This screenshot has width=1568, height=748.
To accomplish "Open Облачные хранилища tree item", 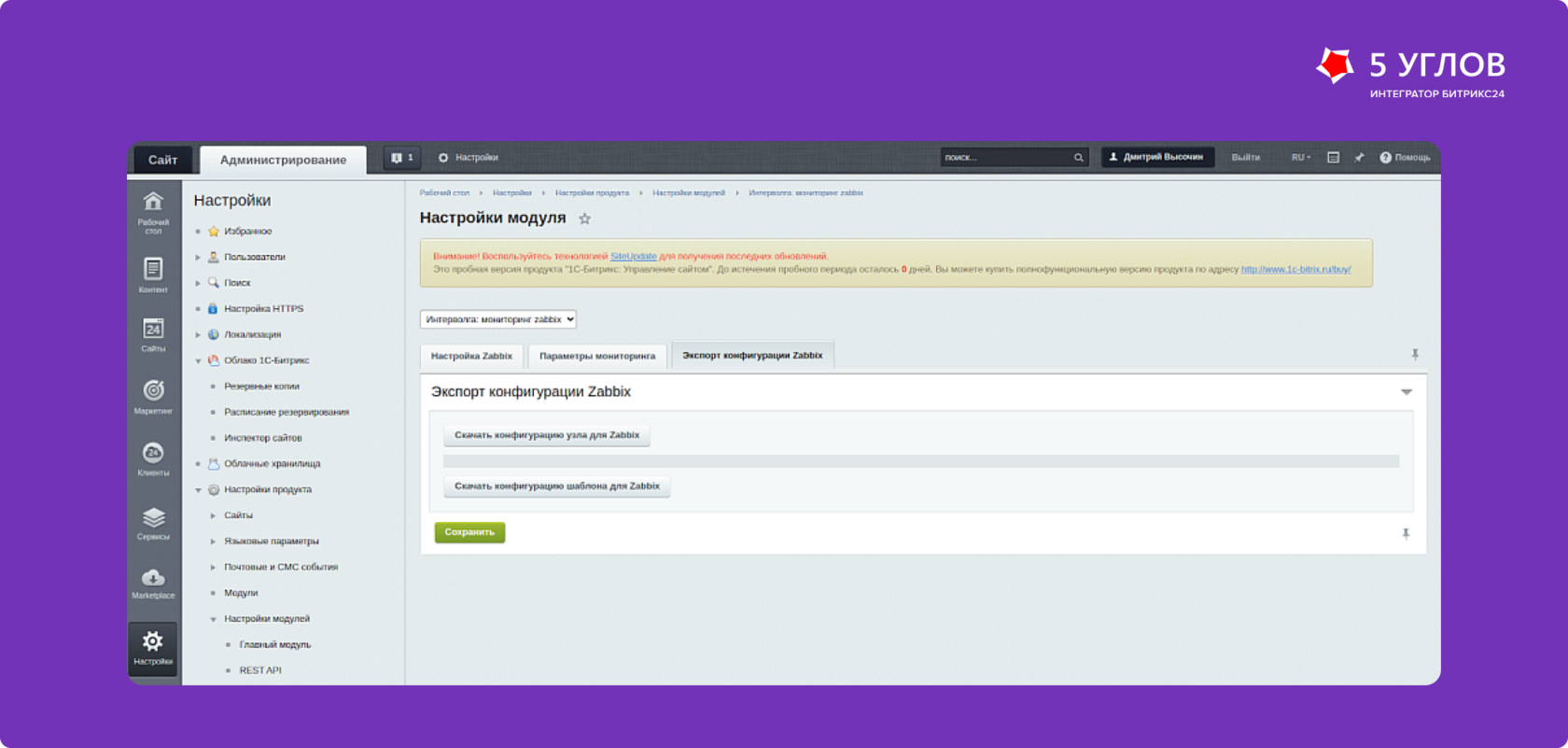I will [272, 464].
